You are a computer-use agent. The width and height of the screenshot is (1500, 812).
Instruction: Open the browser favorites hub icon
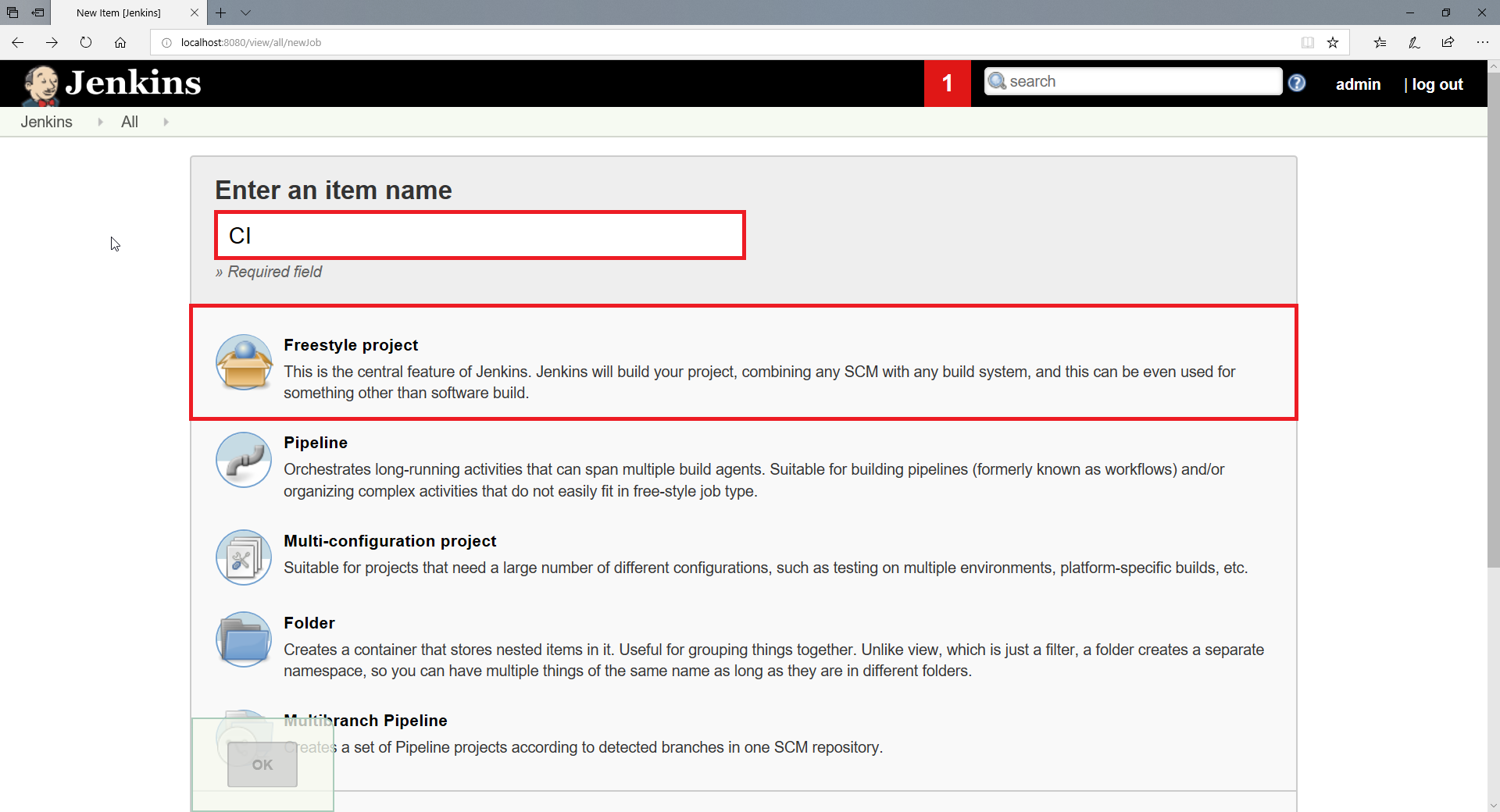(x=1380, y=43)
